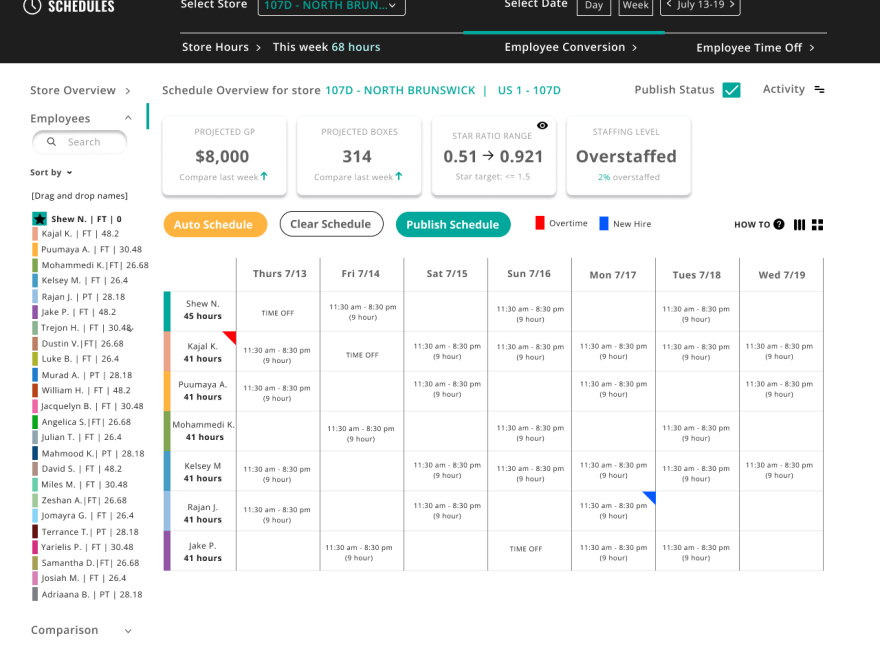
Task: Toggle Star Ratio Range visibility eye
Action: click(542, 126)
